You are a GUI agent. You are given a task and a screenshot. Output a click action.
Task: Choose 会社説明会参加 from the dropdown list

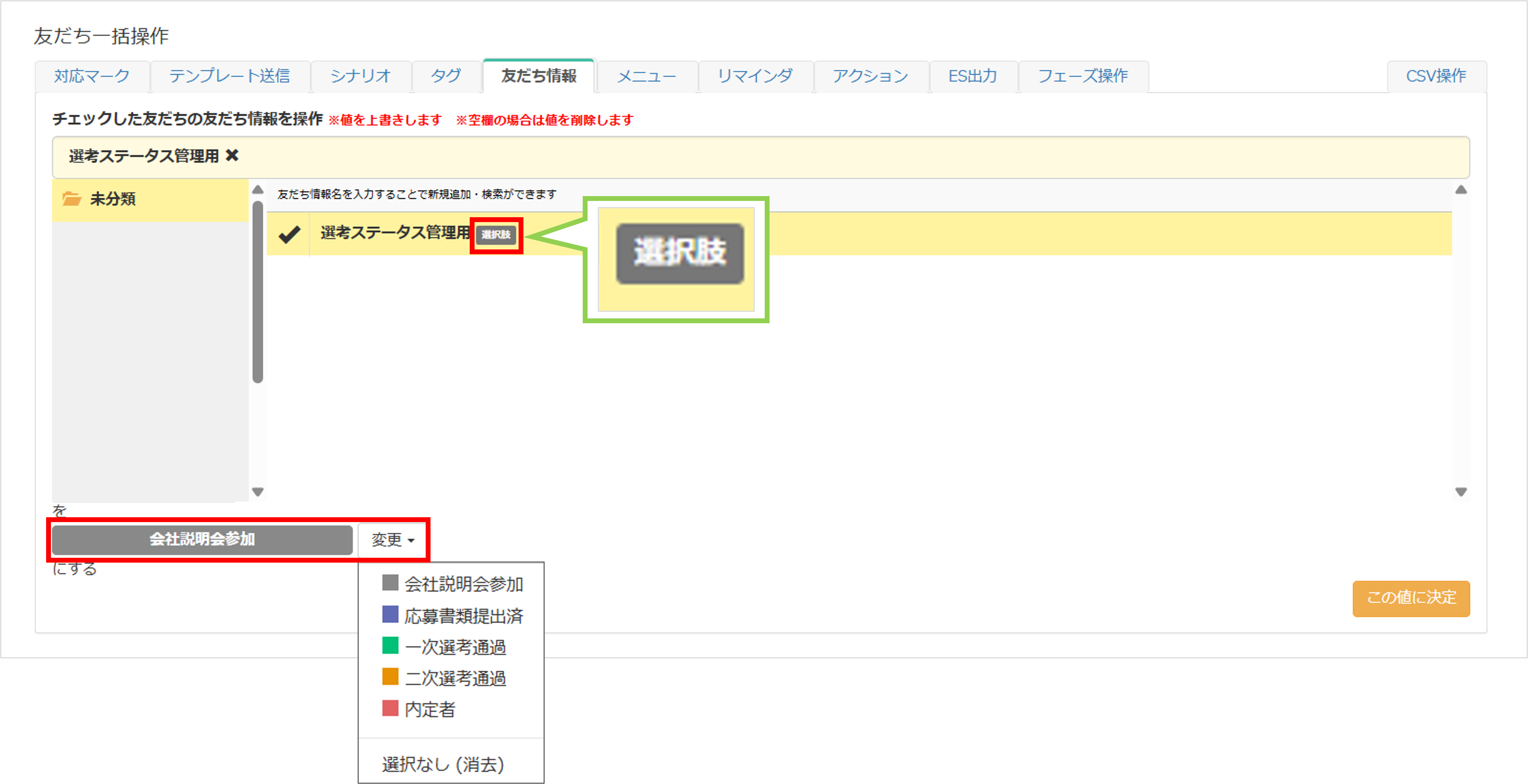tap(451, 584)
